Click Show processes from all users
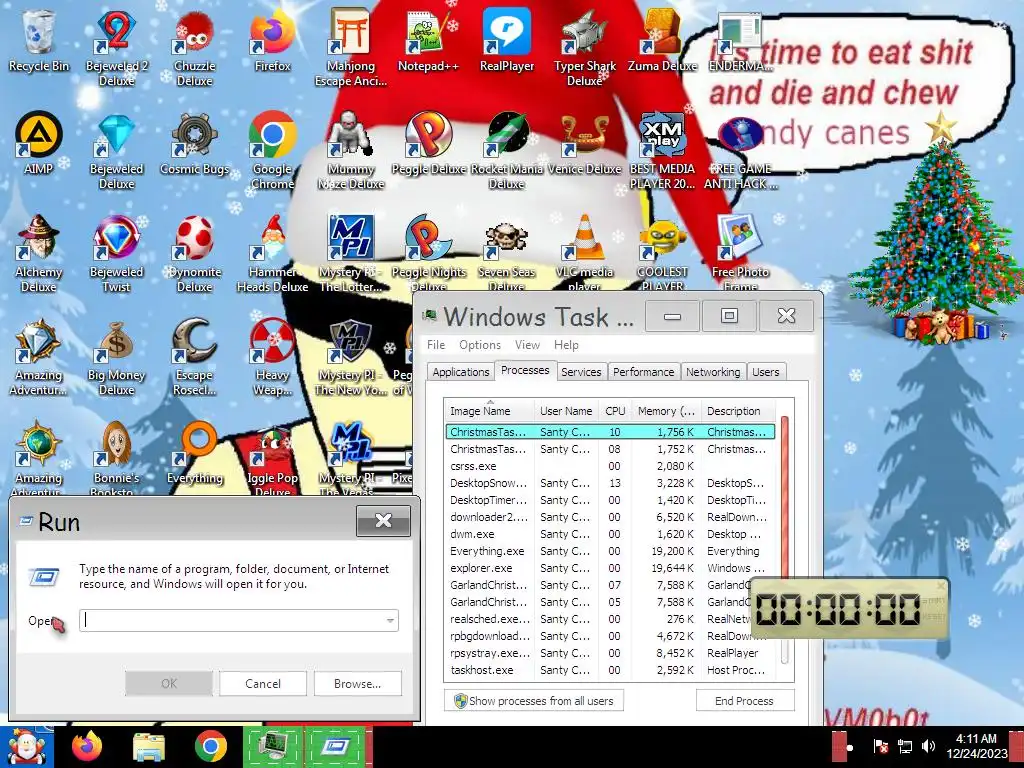1024x768 pixels. [x=534, y=701]
